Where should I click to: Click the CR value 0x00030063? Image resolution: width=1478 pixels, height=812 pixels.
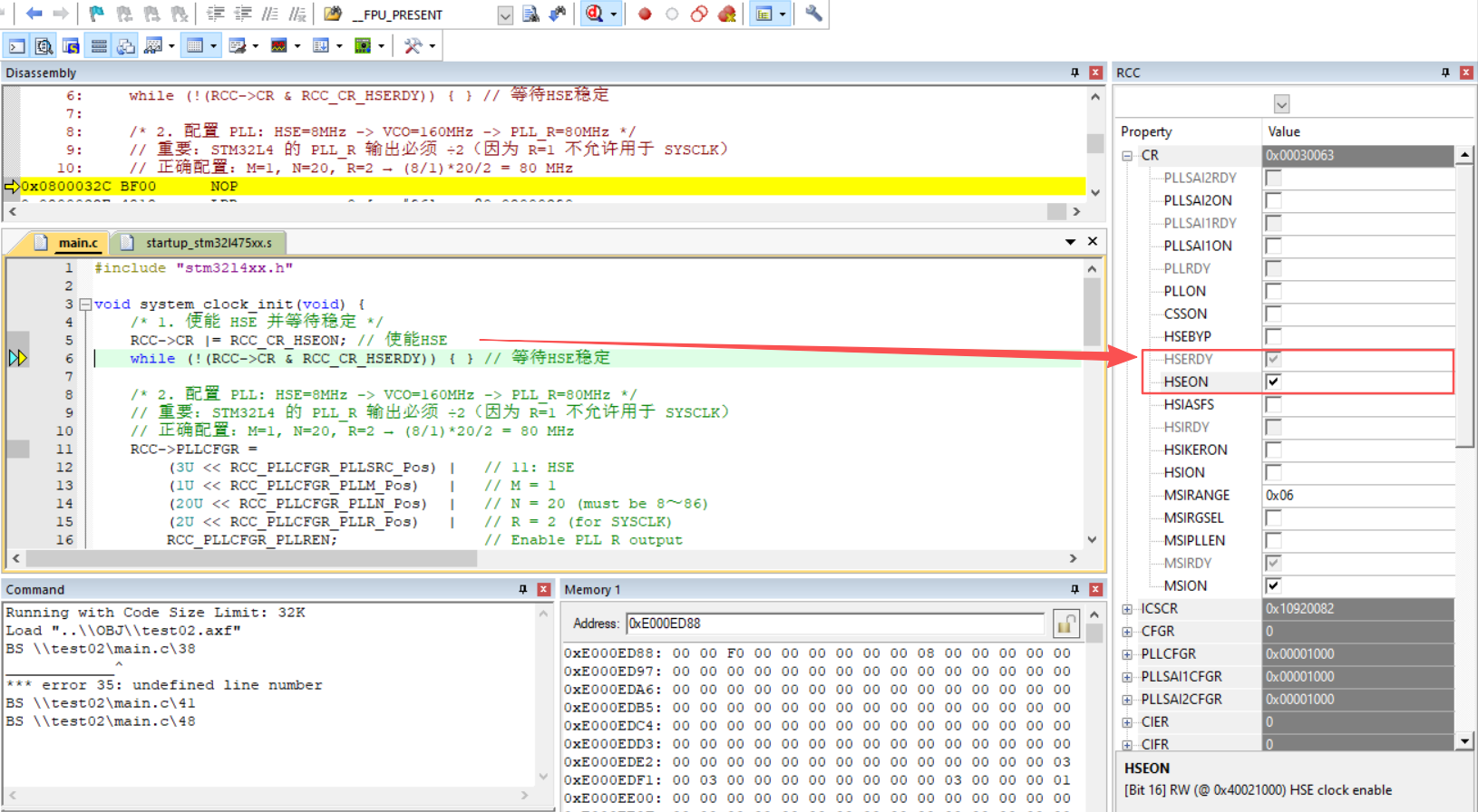1358,155
